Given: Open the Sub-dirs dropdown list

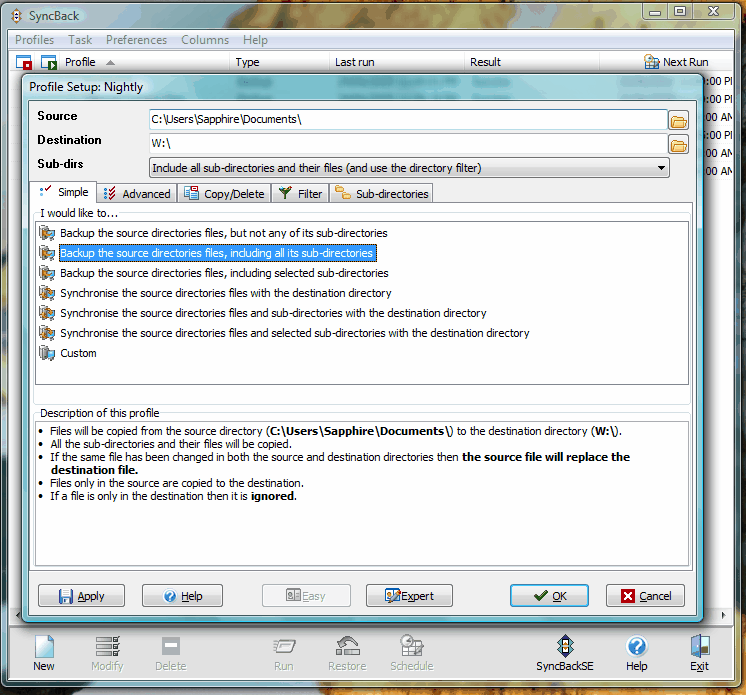Looking at the screenshot, I should pyautogui.click(x=661, y=168).
